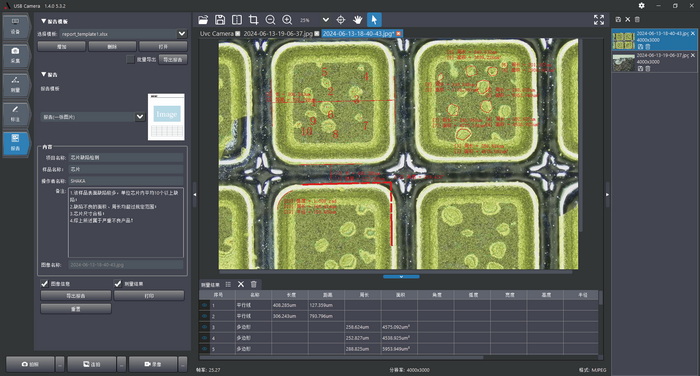Click the top 导出报告 button beside batch export
This screenshot has width=700, height=376.
(173, 59)
